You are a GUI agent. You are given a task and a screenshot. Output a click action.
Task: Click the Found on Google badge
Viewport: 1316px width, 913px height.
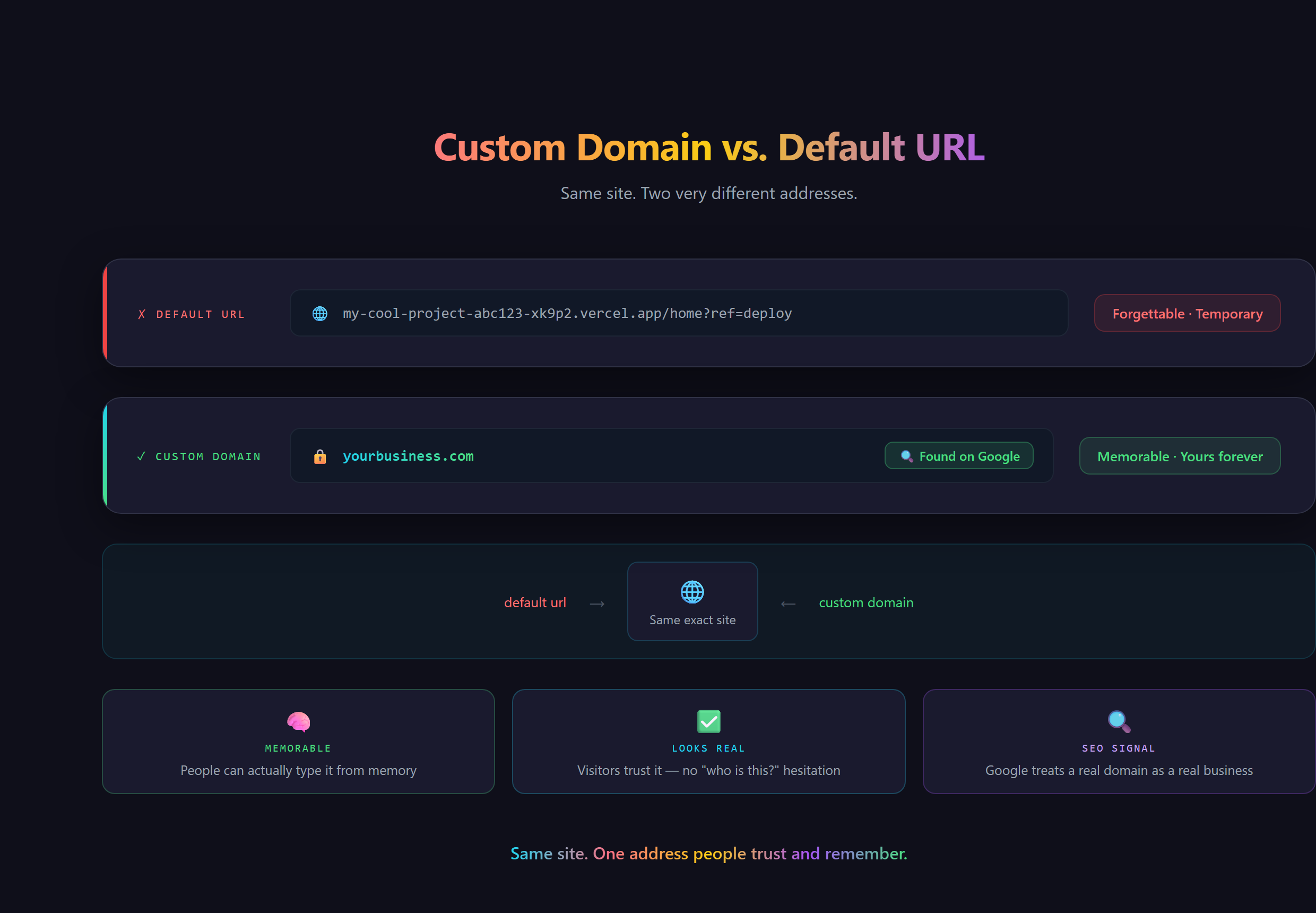[x=959, y=456]
